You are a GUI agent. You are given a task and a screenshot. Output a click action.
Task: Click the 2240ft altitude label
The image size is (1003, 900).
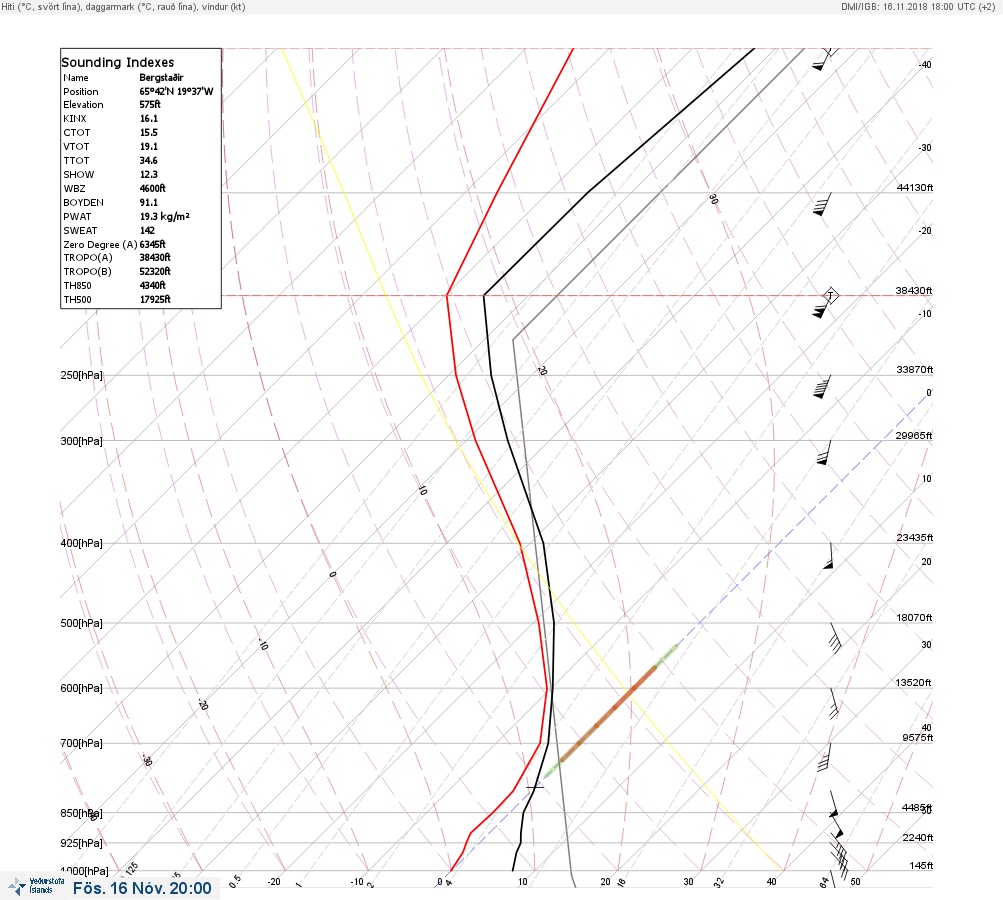(x=918, y=837)
